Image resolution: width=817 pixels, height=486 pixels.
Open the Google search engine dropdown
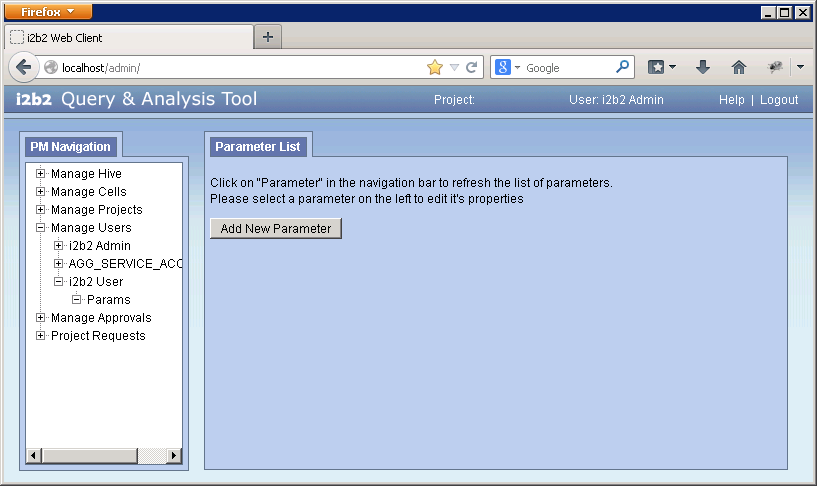tap(508, 68)
